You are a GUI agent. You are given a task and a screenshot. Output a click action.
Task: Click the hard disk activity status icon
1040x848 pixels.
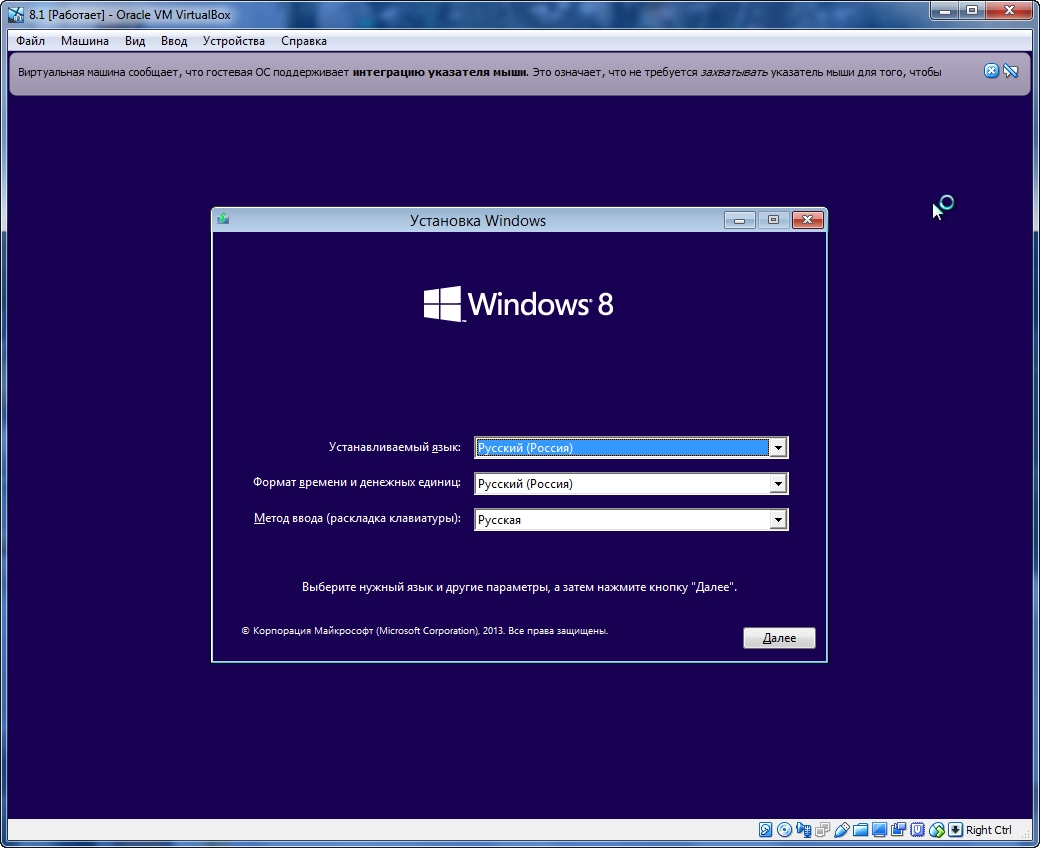[765, 829]
